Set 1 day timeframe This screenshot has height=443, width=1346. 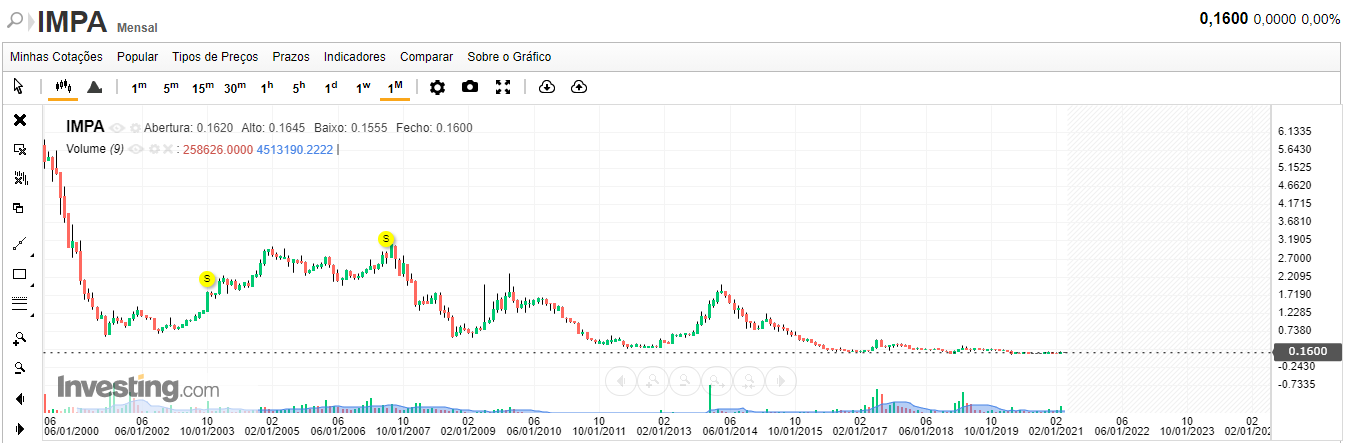coord(331,87)
